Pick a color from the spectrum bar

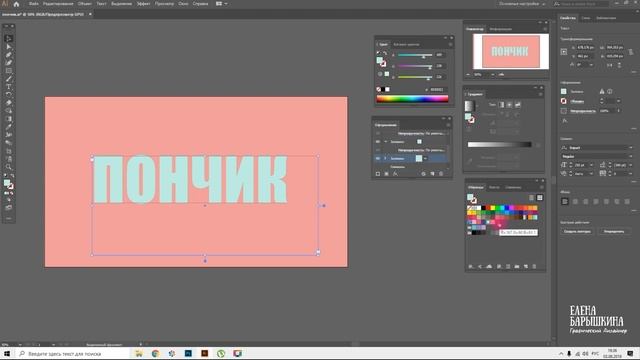pos(412,98)
